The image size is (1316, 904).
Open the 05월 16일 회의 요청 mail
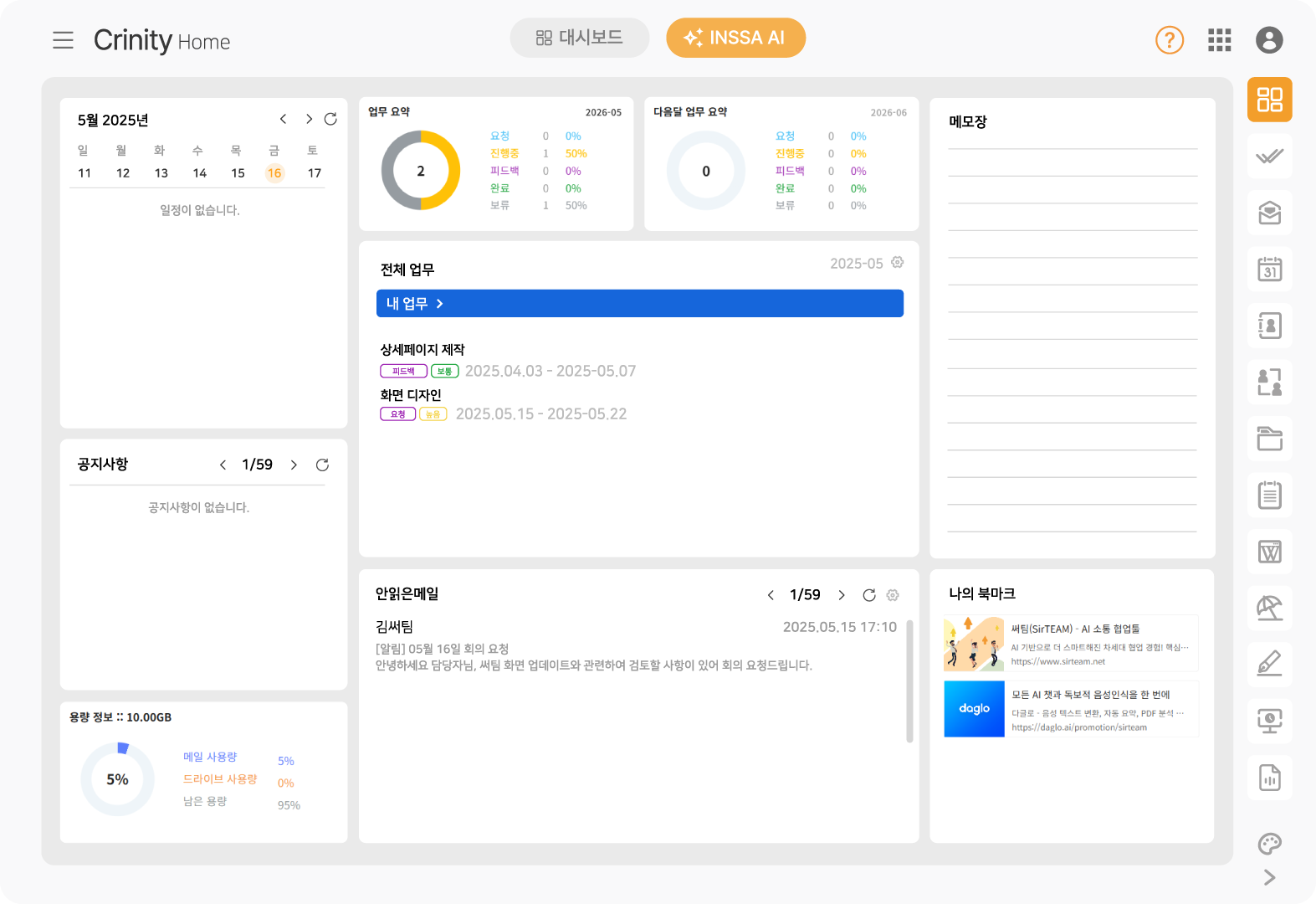point(442,649)
